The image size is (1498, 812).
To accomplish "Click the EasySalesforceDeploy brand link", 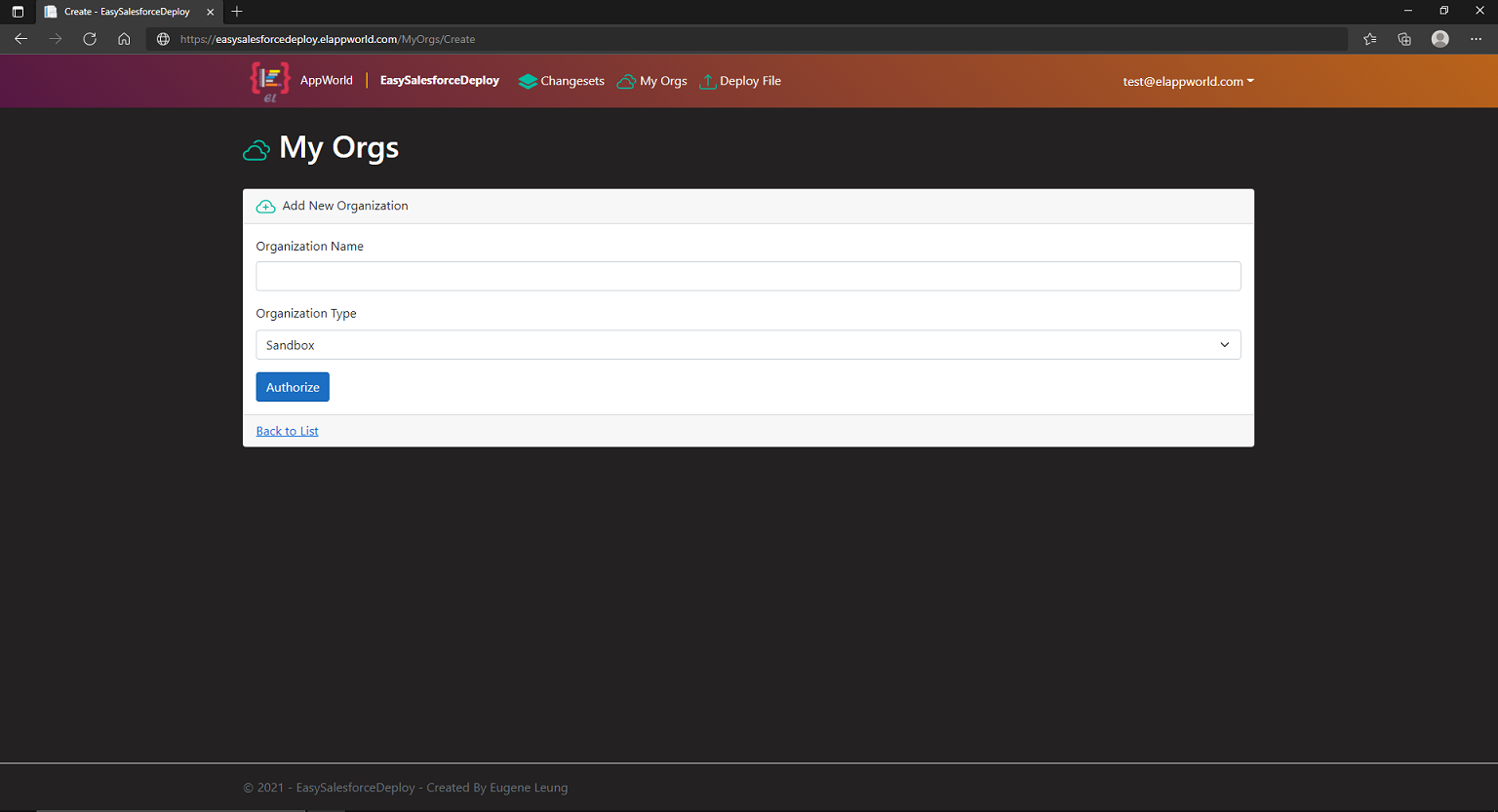I will click(439, 81).
